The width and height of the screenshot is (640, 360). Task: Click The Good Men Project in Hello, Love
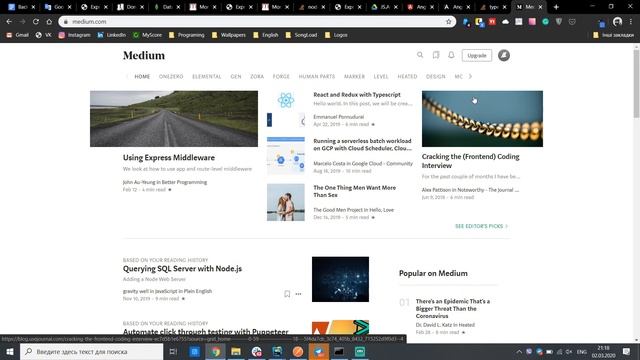[x=353, y=210]
